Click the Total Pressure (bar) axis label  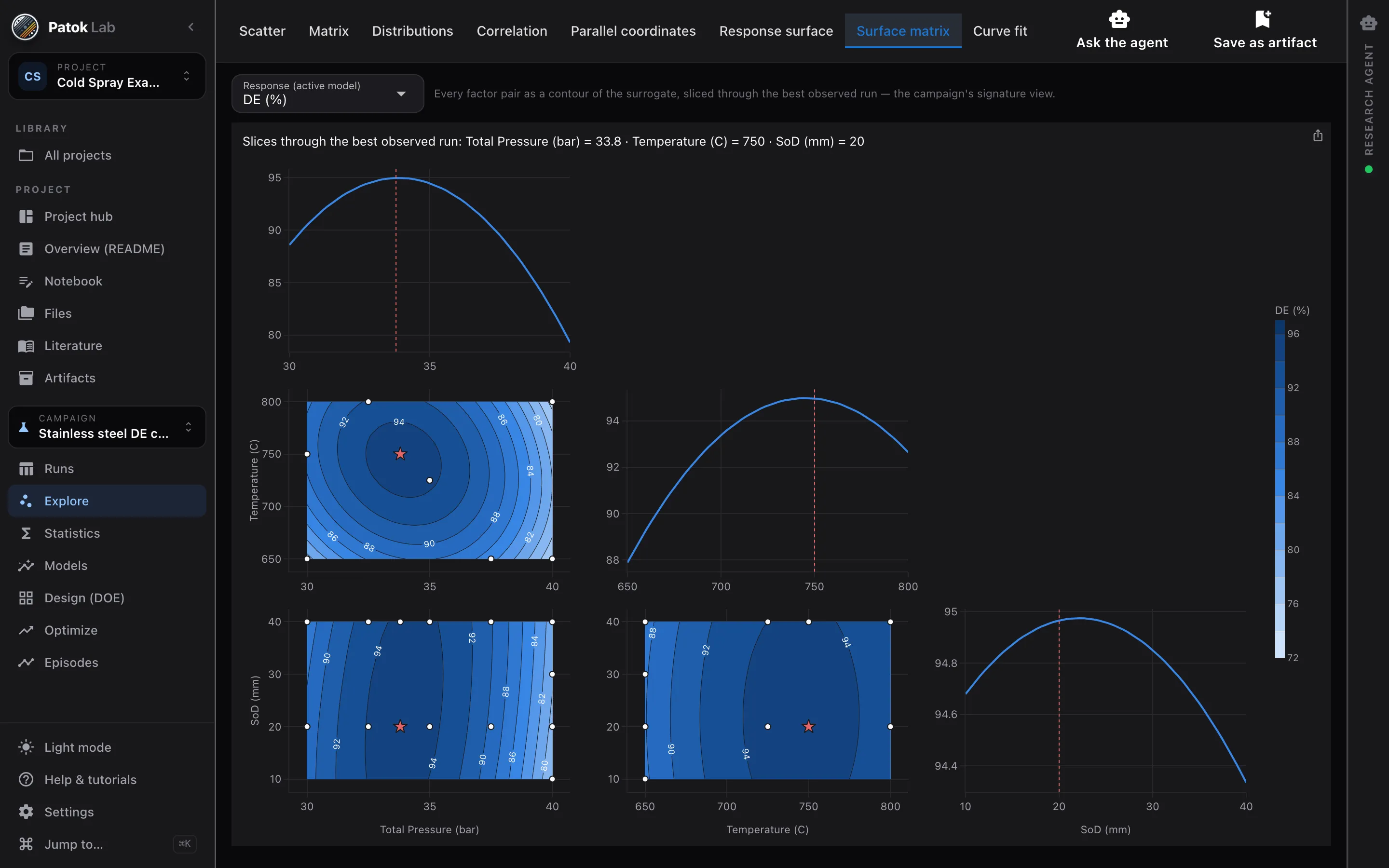coord(429,829)
